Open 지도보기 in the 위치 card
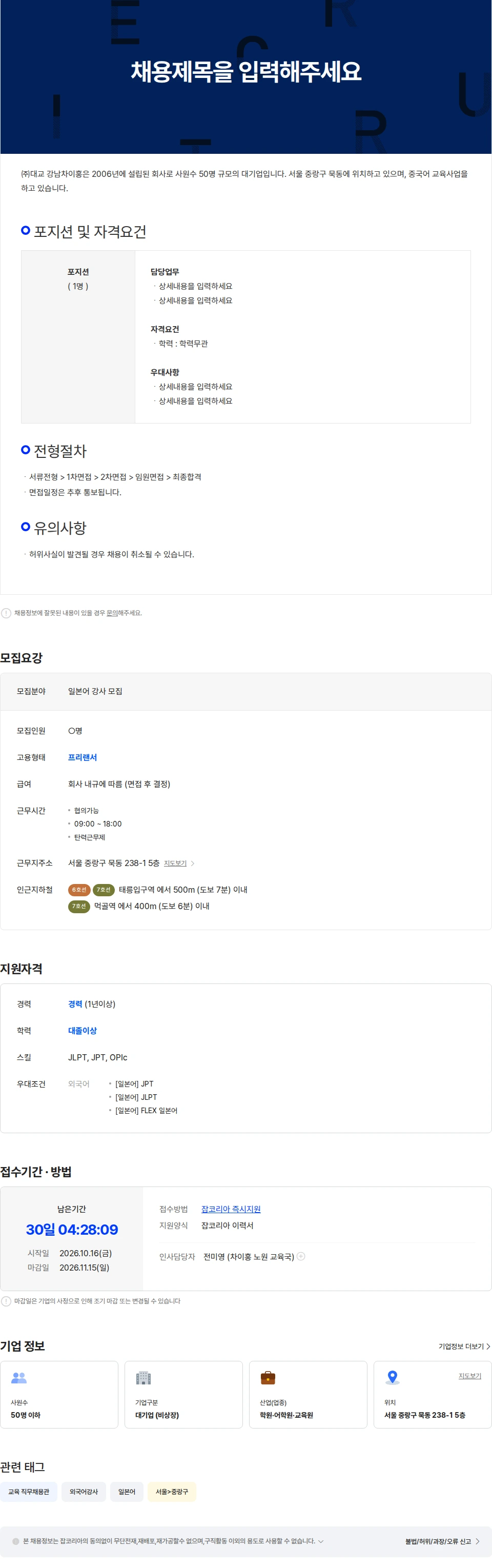 tap(469, 1376)
